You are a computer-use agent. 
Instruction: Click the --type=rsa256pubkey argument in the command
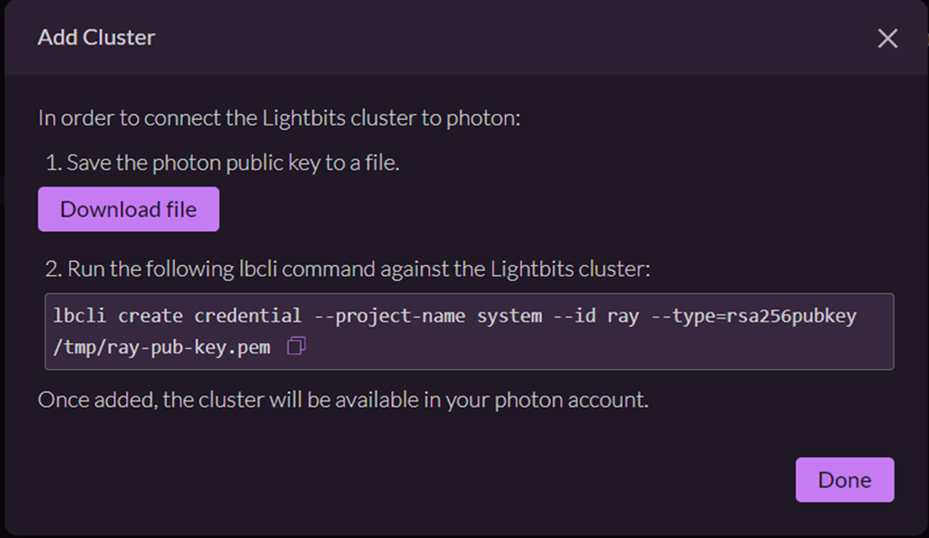coord(754,316)
